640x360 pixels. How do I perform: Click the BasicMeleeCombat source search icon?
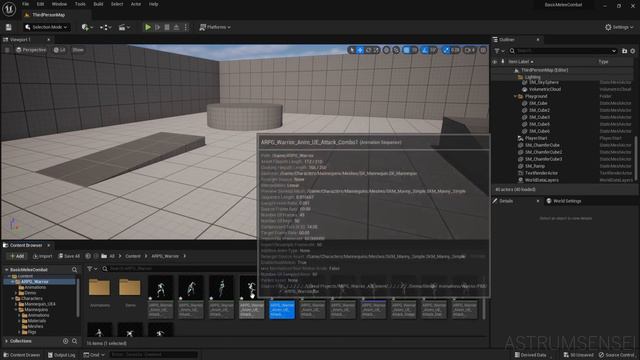pyautogui.click(x=74, y=270)
